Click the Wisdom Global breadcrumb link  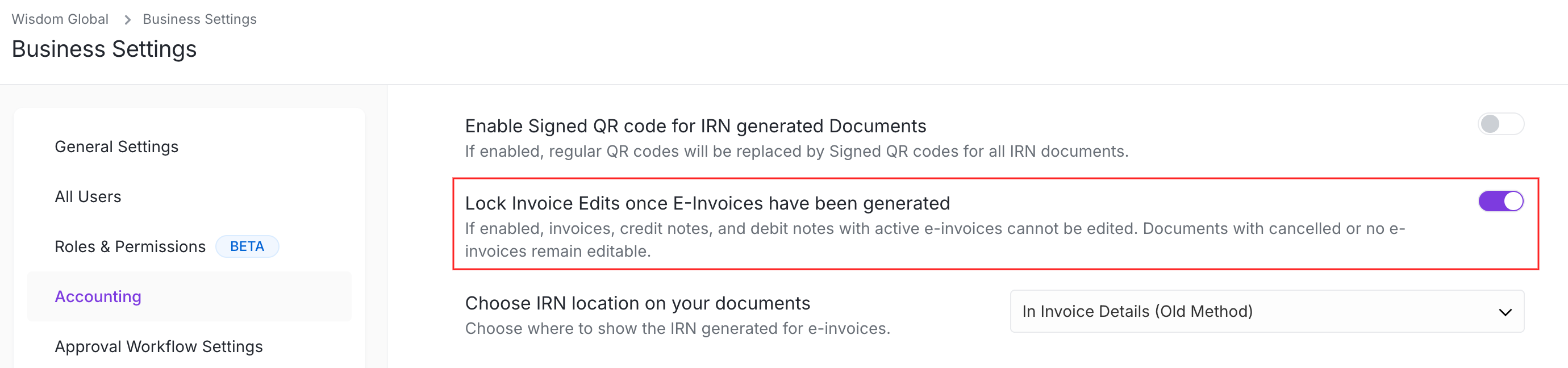pos(60,19)
